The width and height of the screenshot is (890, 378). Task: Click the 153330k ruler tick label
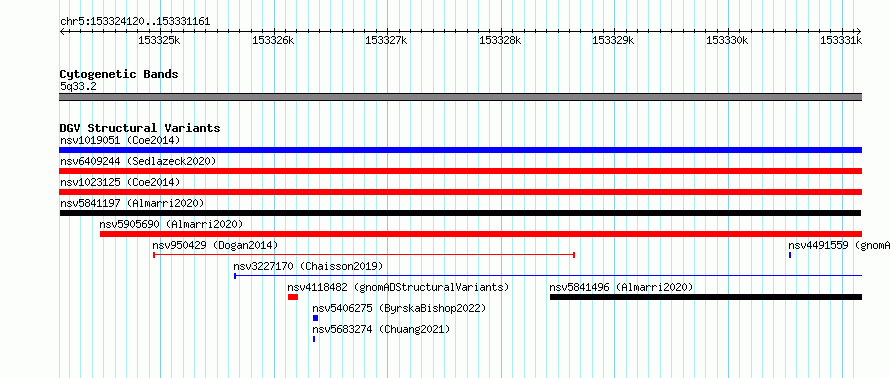click(x=728, y=40)
